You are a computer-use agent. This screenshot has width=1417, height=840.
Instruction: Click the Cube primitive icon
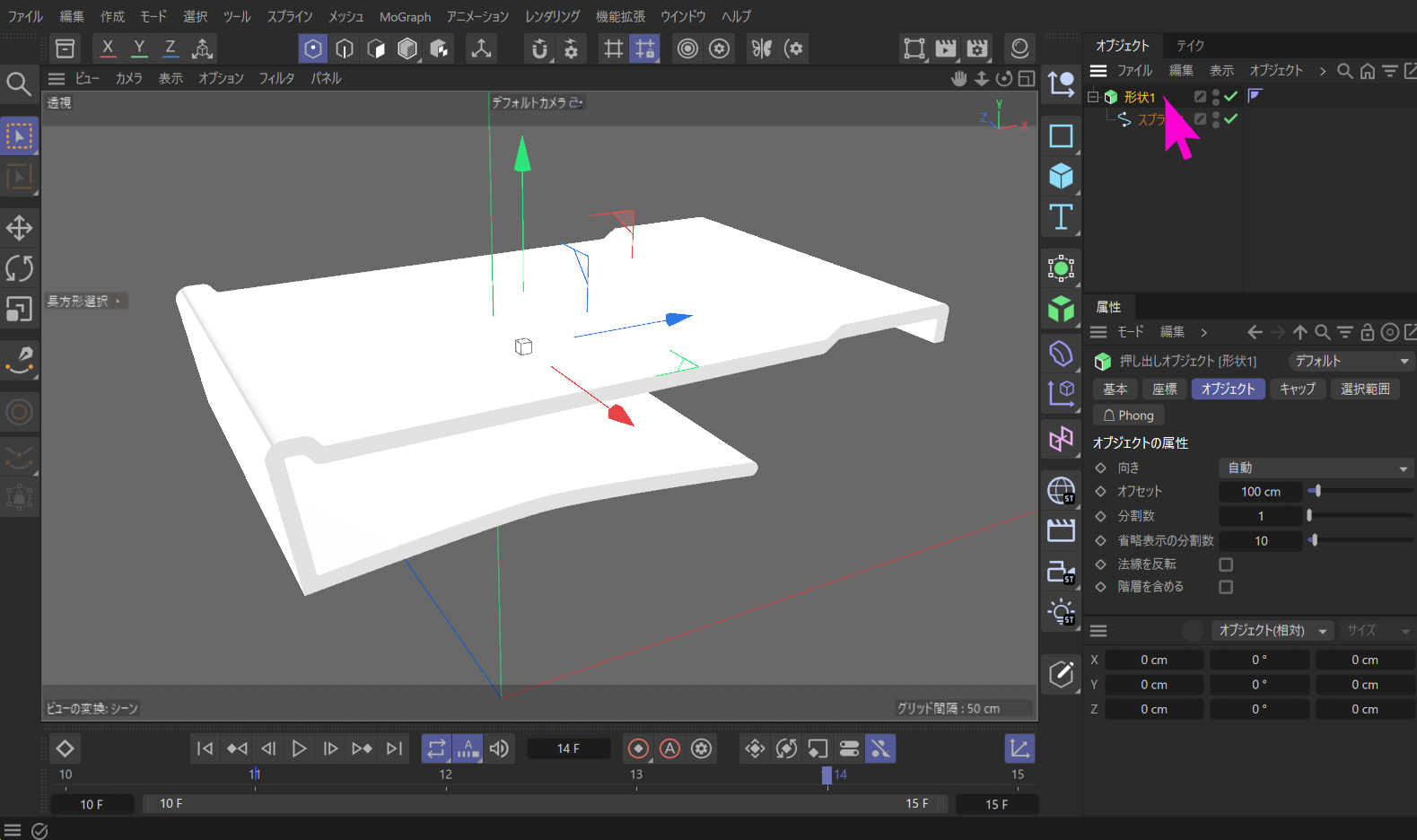coord(1061,176)
